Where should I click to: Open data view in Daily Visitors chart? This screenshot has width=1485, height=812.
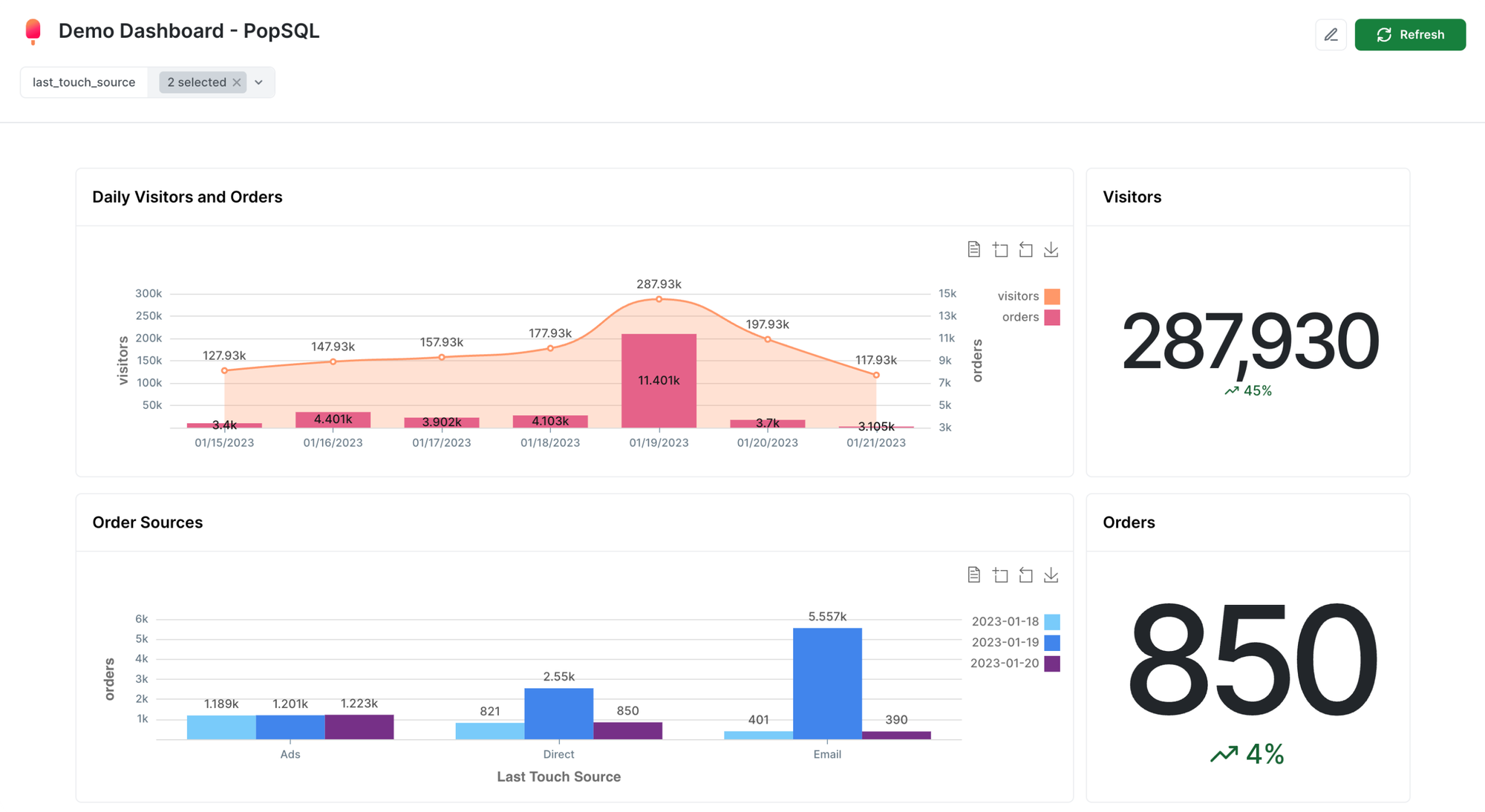(974, 249)
